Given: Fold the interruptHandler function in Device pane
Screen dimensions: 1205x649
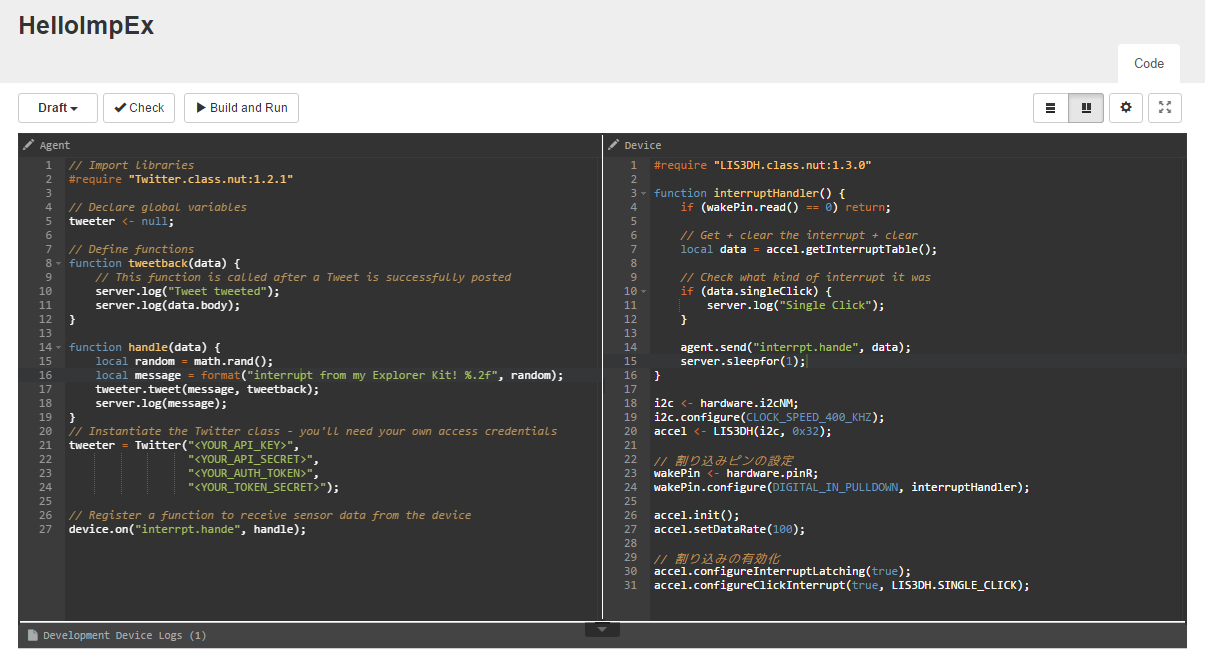Looking at the screenshot, I should click(x=642, y=192).
